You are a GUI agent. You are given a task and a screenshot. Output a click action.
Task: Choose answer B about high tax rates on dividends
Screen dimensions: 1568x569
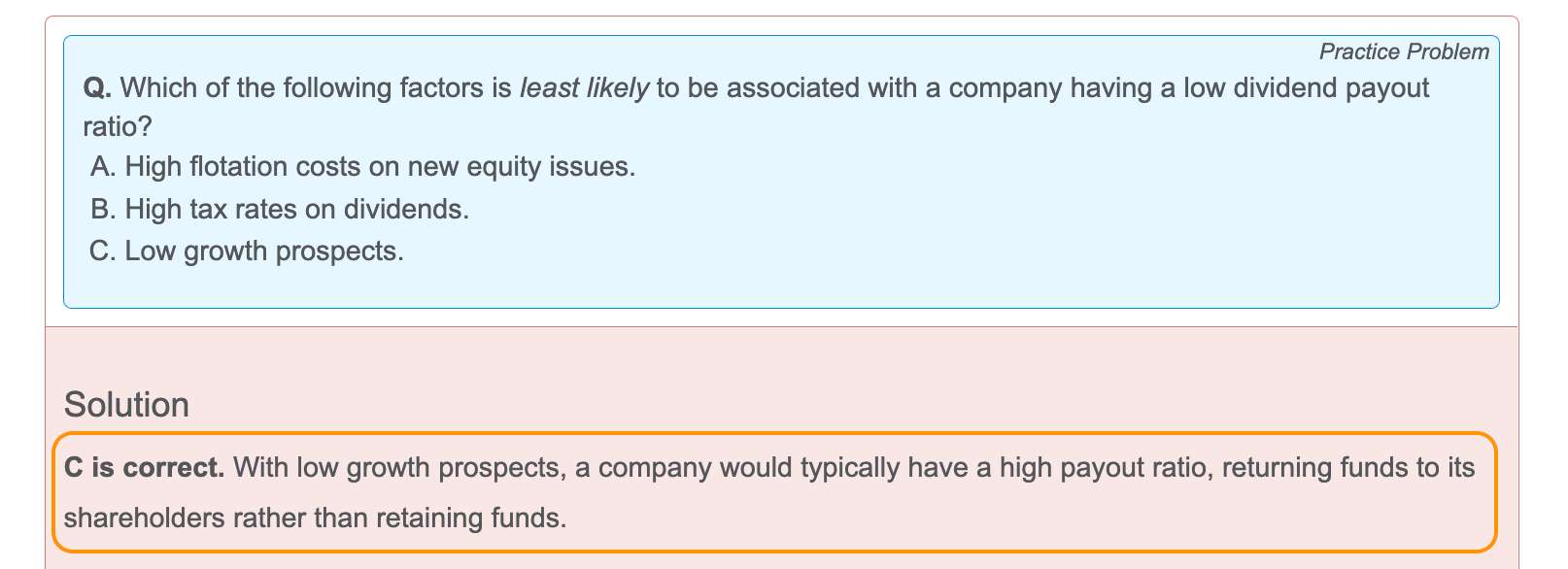[x=280, y=209]
